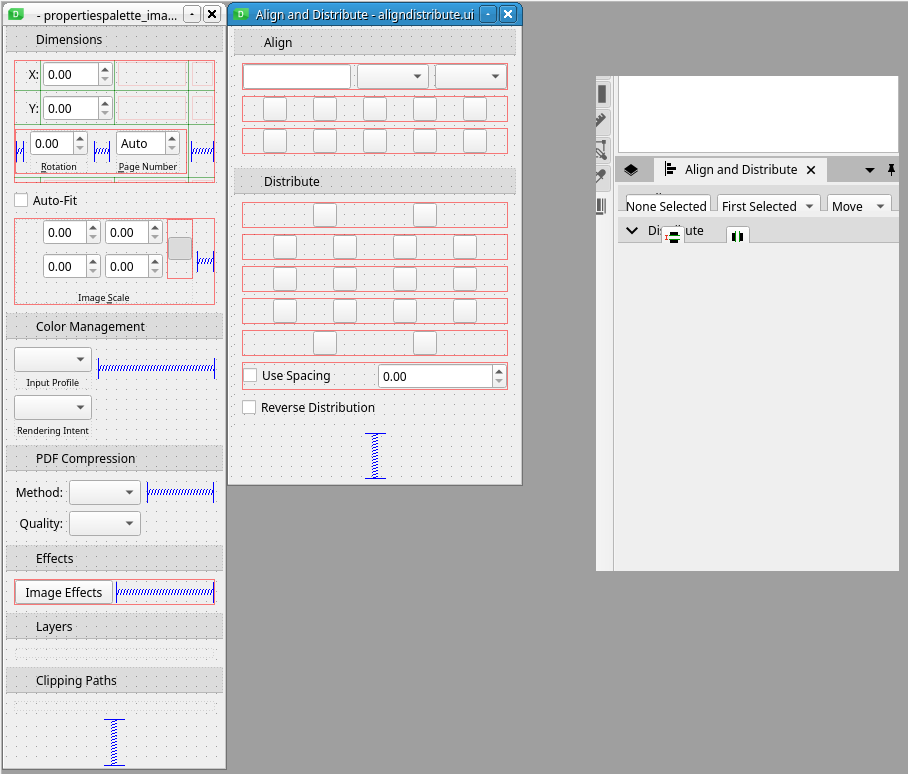Click the None Selected button

click(666, 206)
